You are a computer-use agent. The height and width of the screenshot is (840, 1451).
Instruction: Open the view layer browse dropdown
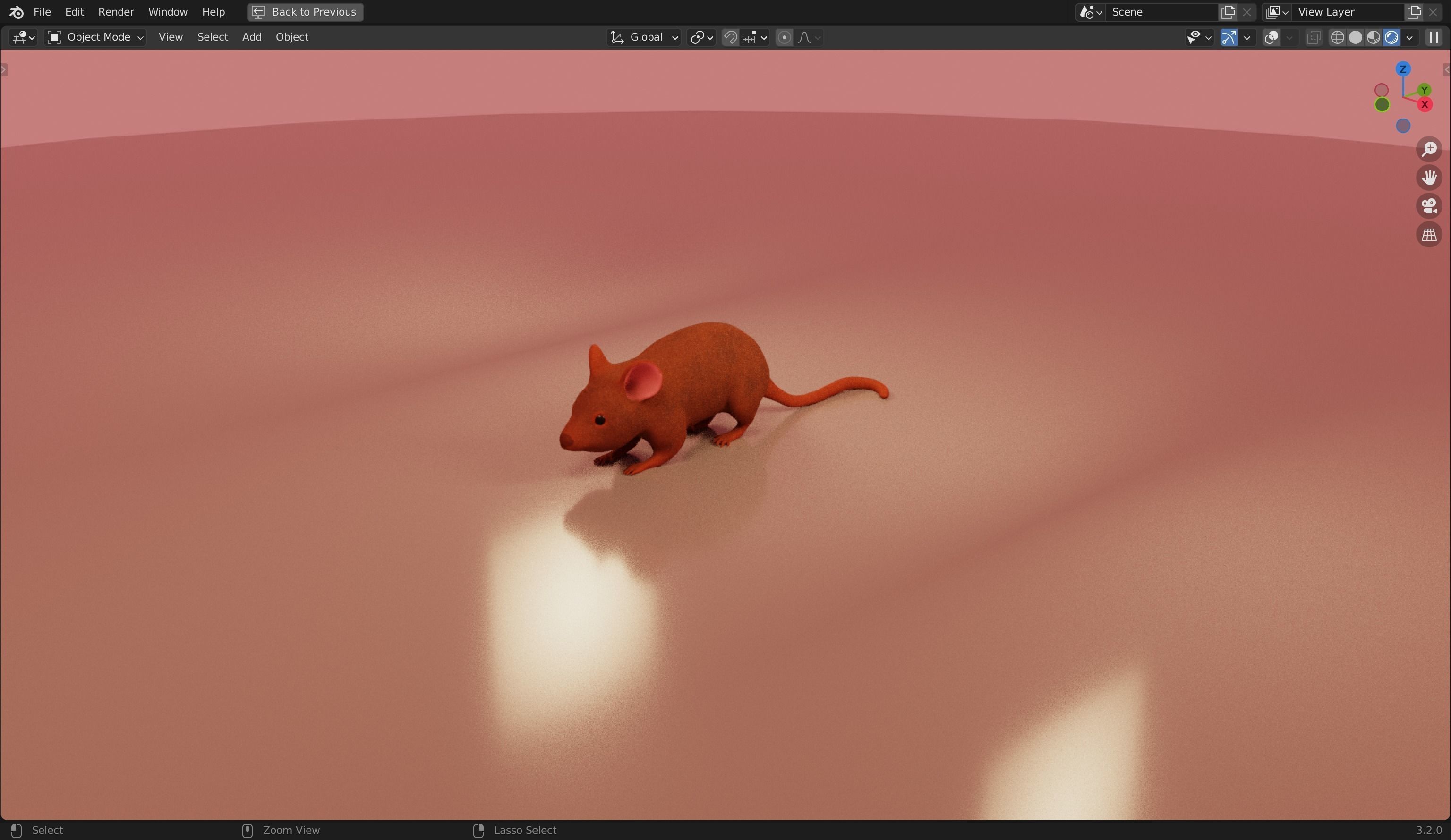[1277, 12]
